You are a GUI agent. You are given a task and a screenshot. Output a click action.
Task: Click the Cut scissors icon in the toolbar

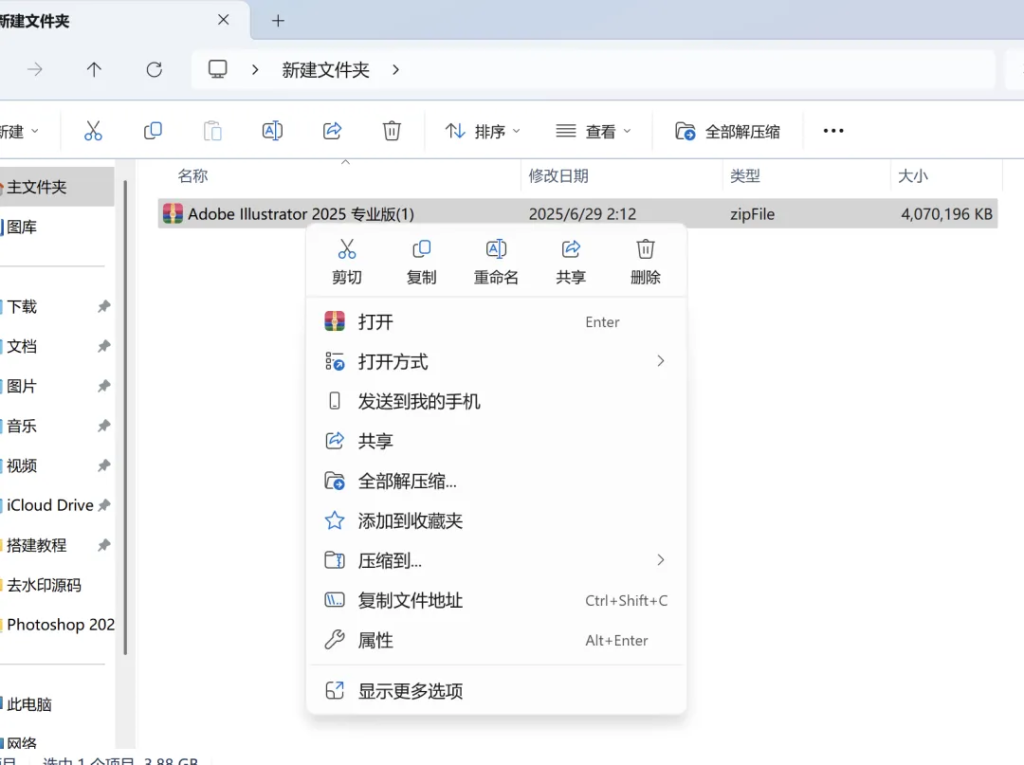pos(93,131)
